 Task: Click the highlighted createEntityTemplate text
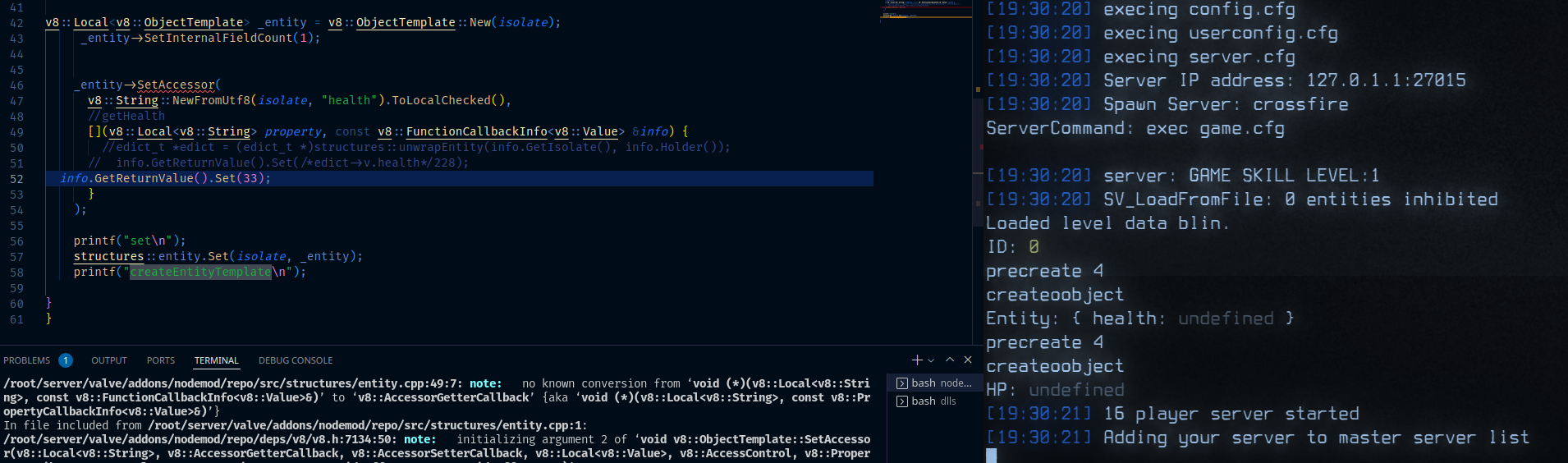200,272
